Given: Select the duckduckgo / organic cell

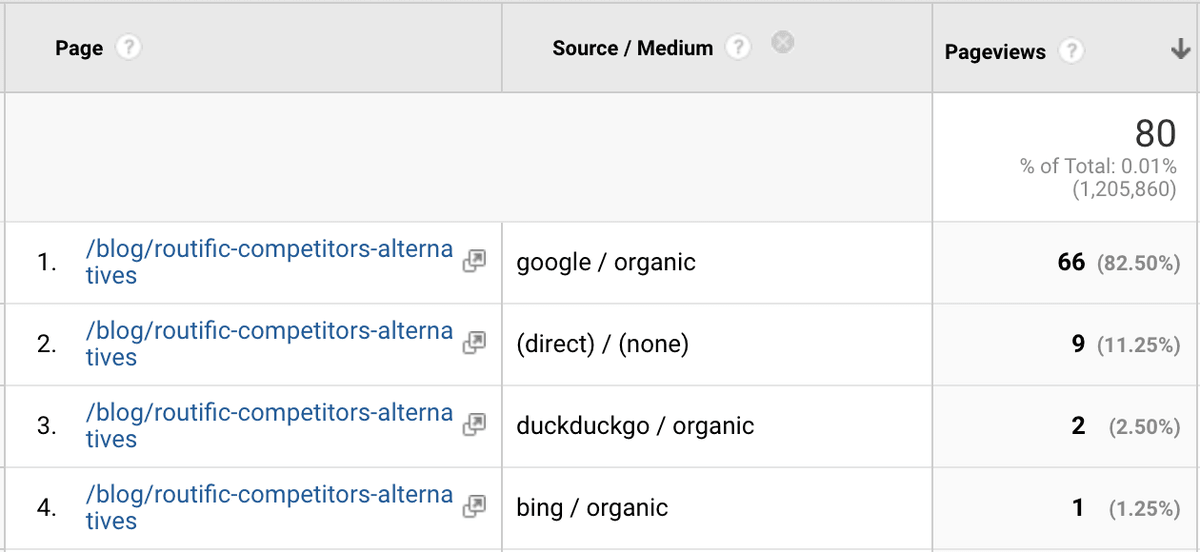Looking at the screenshot, I should [x=717, y=427].
